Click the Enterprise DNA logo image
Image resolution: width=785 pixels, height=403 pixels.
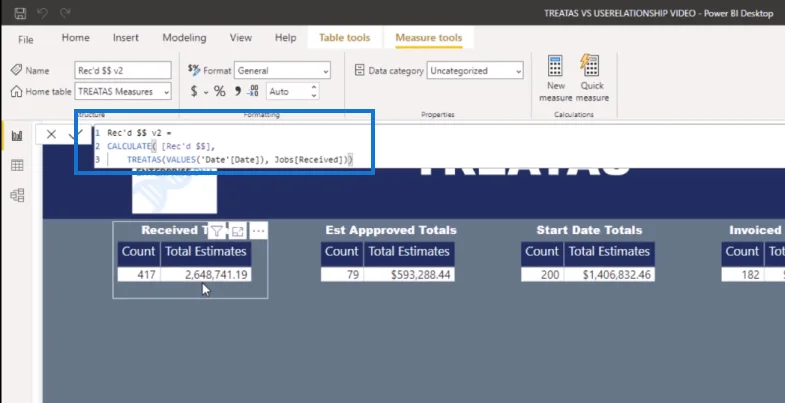(174, 193)
